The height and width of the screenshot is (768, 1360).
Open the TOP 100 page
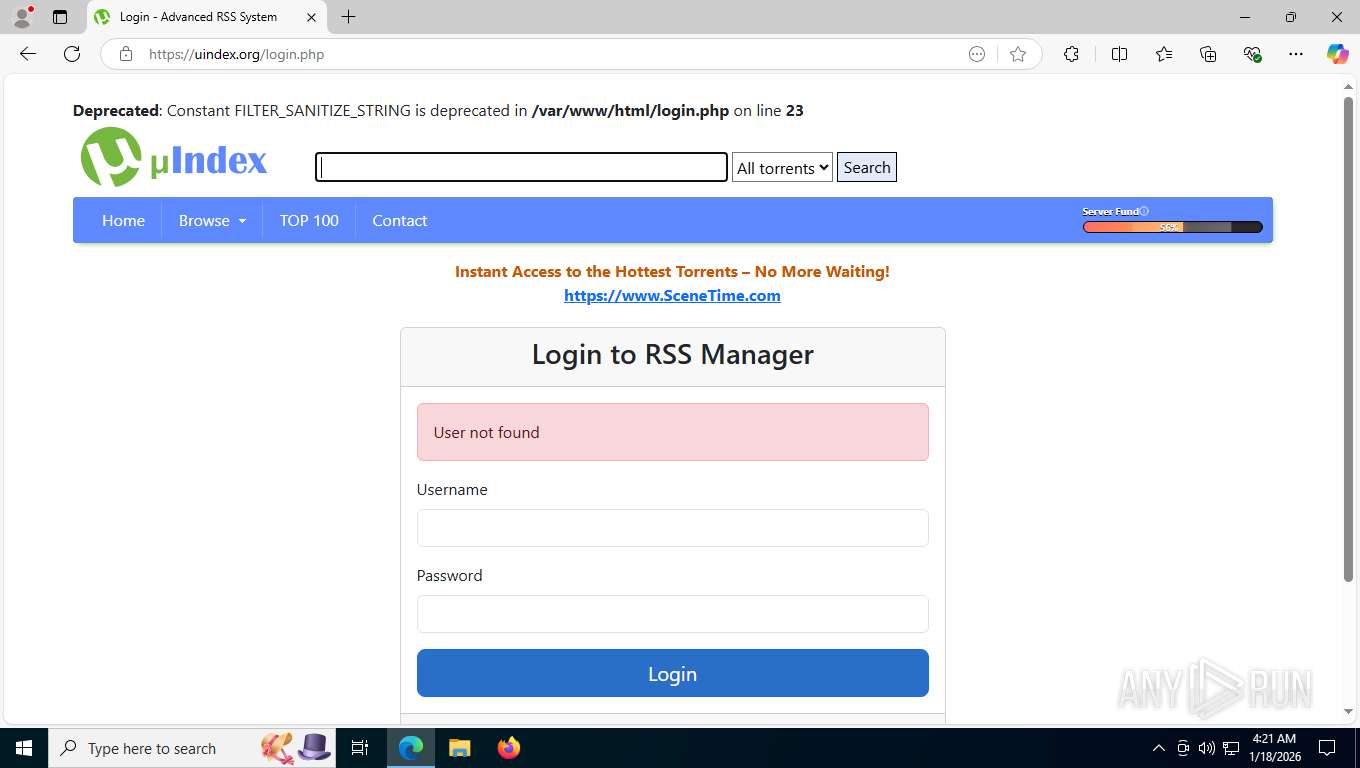(x=309, y=220)
